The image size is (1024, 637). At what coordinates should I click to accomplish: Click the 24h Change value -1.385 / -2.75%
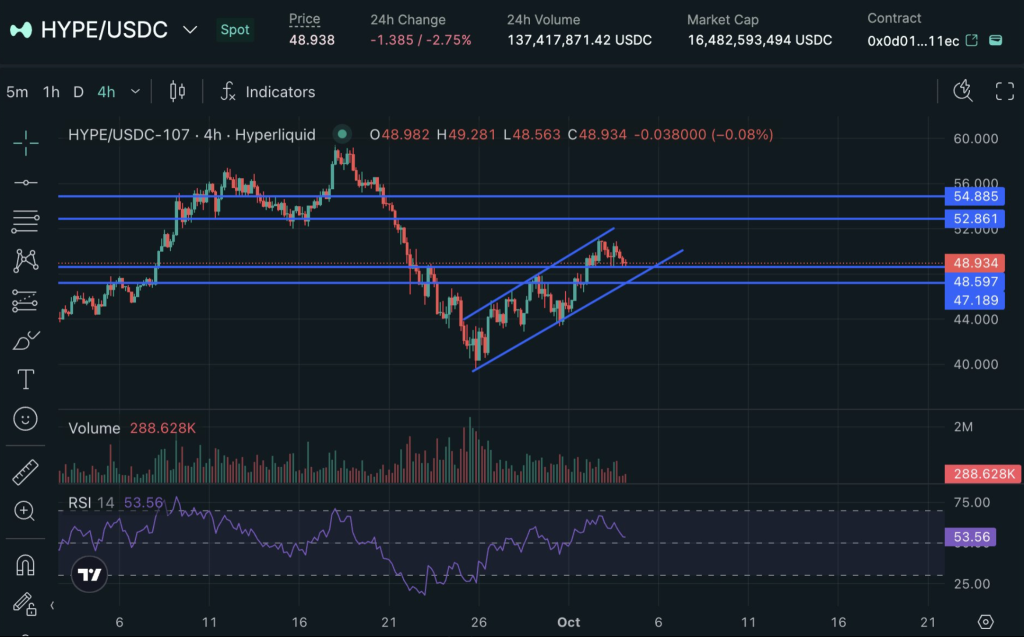tap(421, 41)
